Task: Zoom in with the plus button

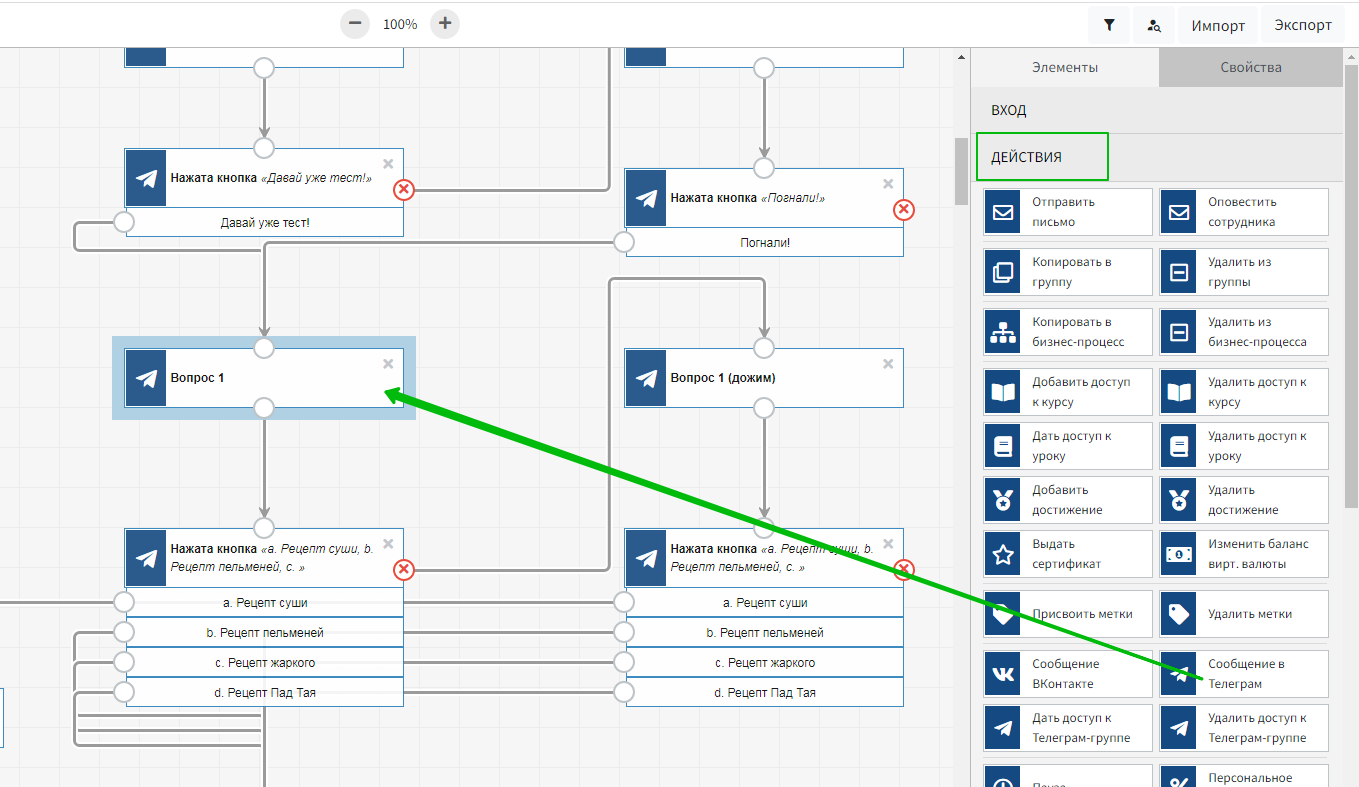Action: click(445, 24)
